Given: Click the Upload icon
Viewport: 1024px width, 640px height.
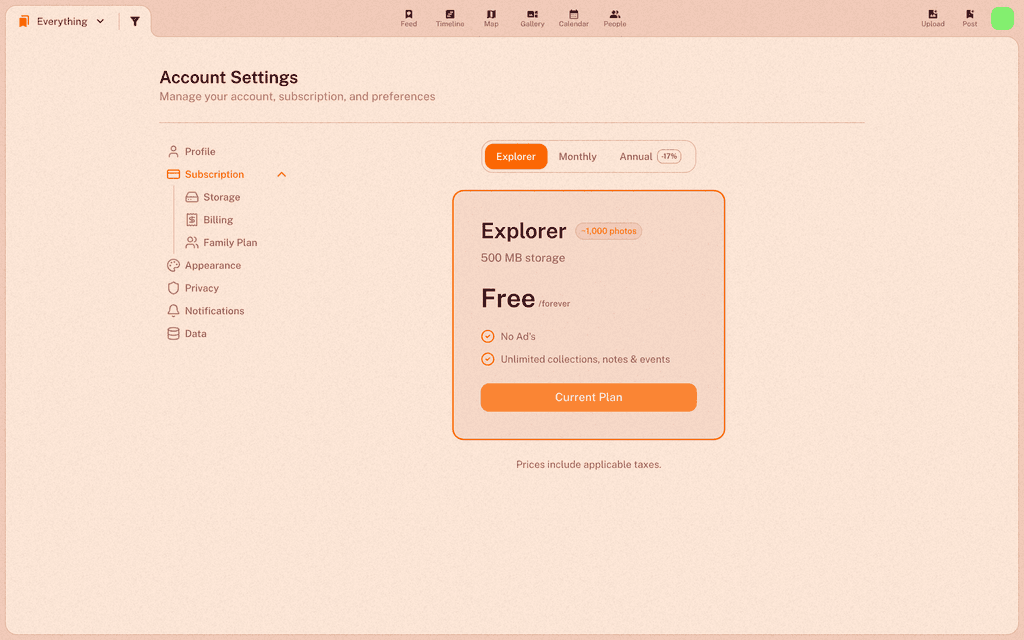Looking at the screenshot, I should tap(933, 14).
